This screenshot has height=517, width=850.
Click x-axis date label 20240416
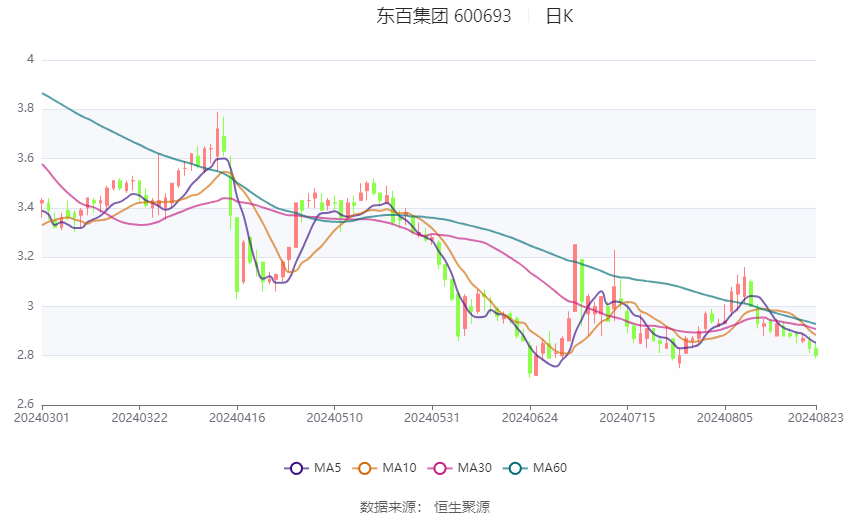237,418
